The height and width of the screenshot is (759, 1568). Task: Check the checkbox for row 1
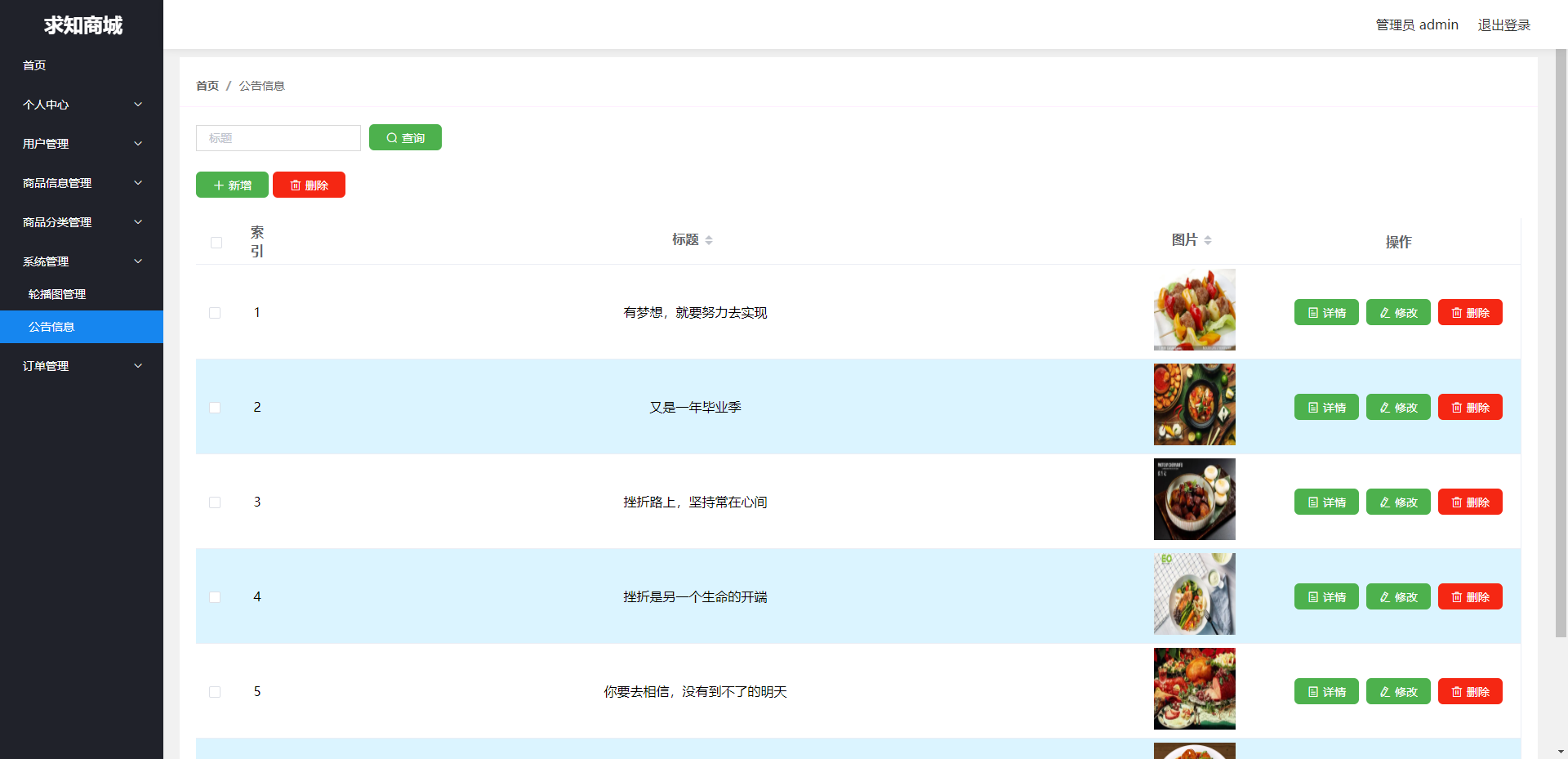point(215,313)
